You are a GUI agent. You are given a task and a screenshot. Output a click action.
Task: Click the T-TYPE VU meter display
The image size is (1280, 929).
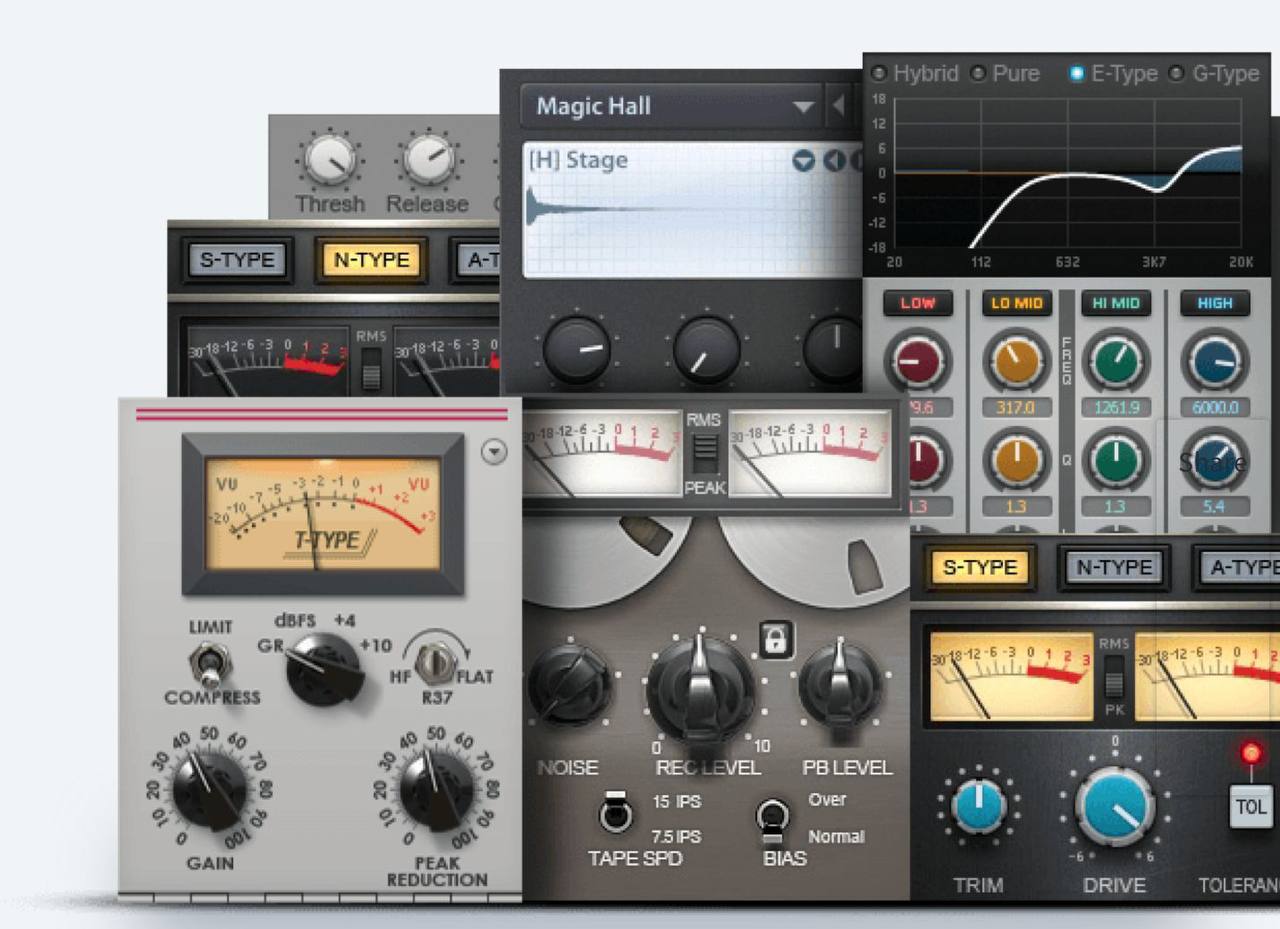pos(323,514)
